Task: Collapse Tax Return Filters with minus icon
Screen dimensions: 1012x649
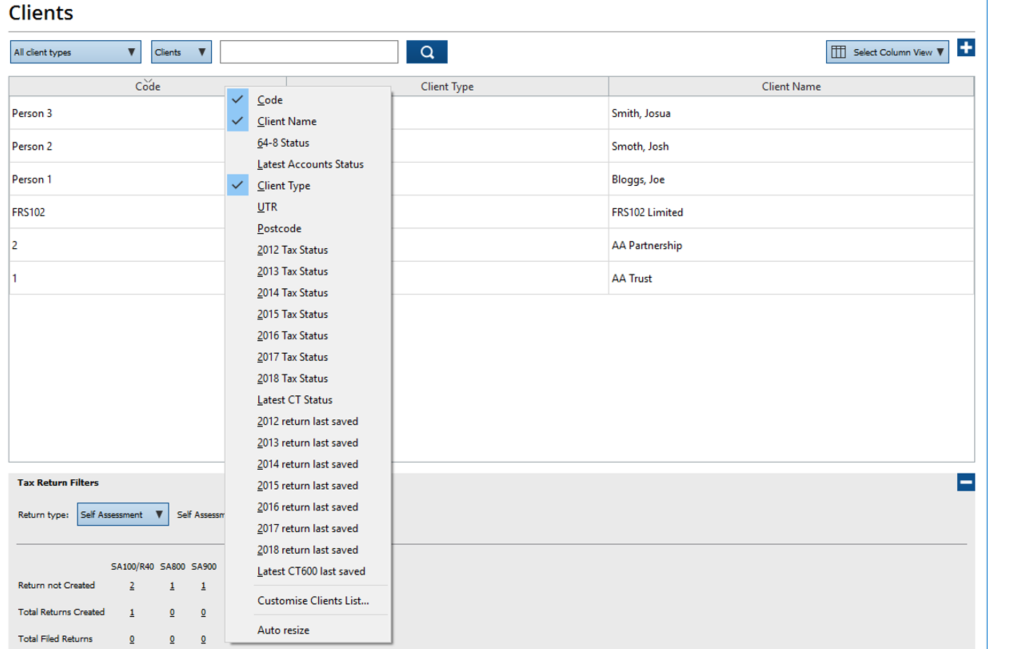Action: [965, 483]
